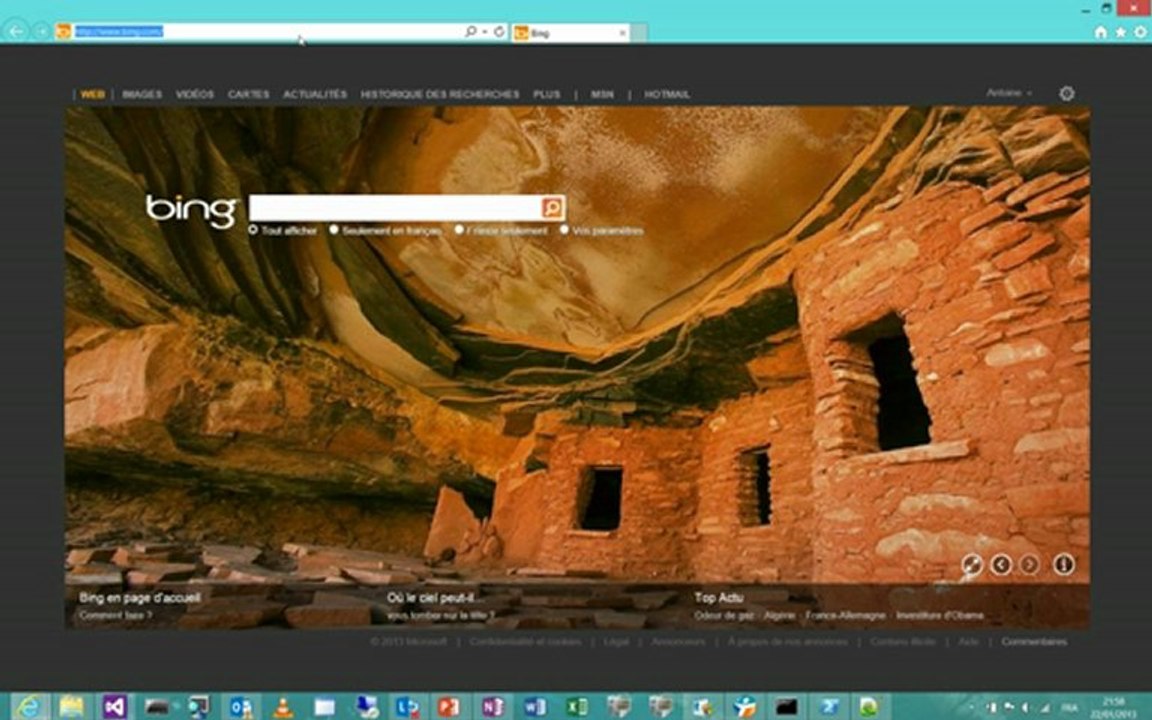Click the fullscreen image expand icon
The height and width of the screenshot is (720, 1152).
click(x=972, y=564)
